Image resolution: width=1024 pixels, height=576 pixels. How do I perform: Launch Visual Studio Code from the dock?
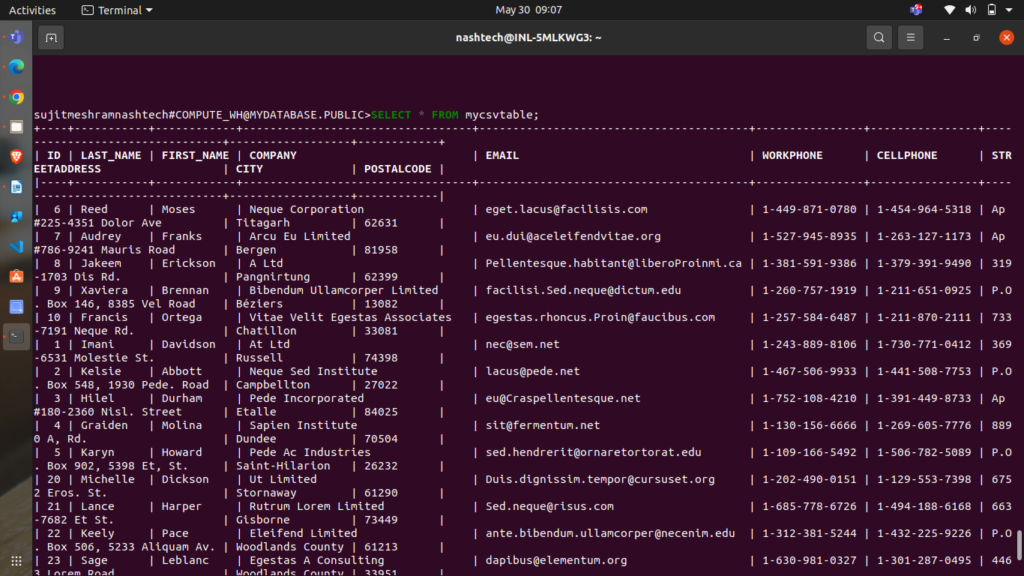pyautogui.click(x=16, y=246)
